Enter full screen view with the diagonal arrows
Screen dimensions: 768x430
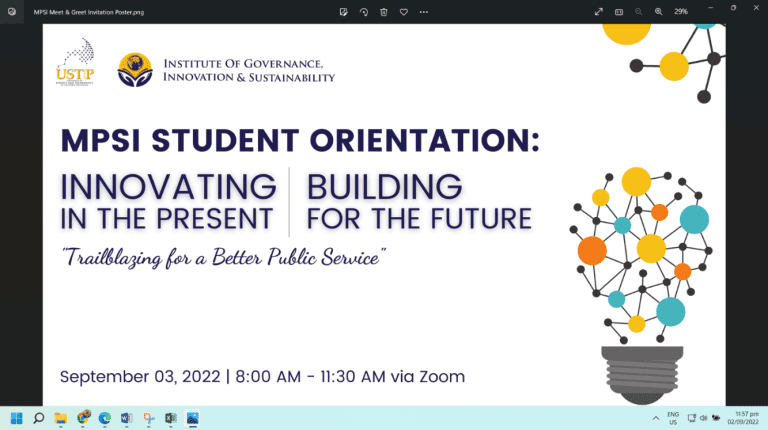pos(599,11)
